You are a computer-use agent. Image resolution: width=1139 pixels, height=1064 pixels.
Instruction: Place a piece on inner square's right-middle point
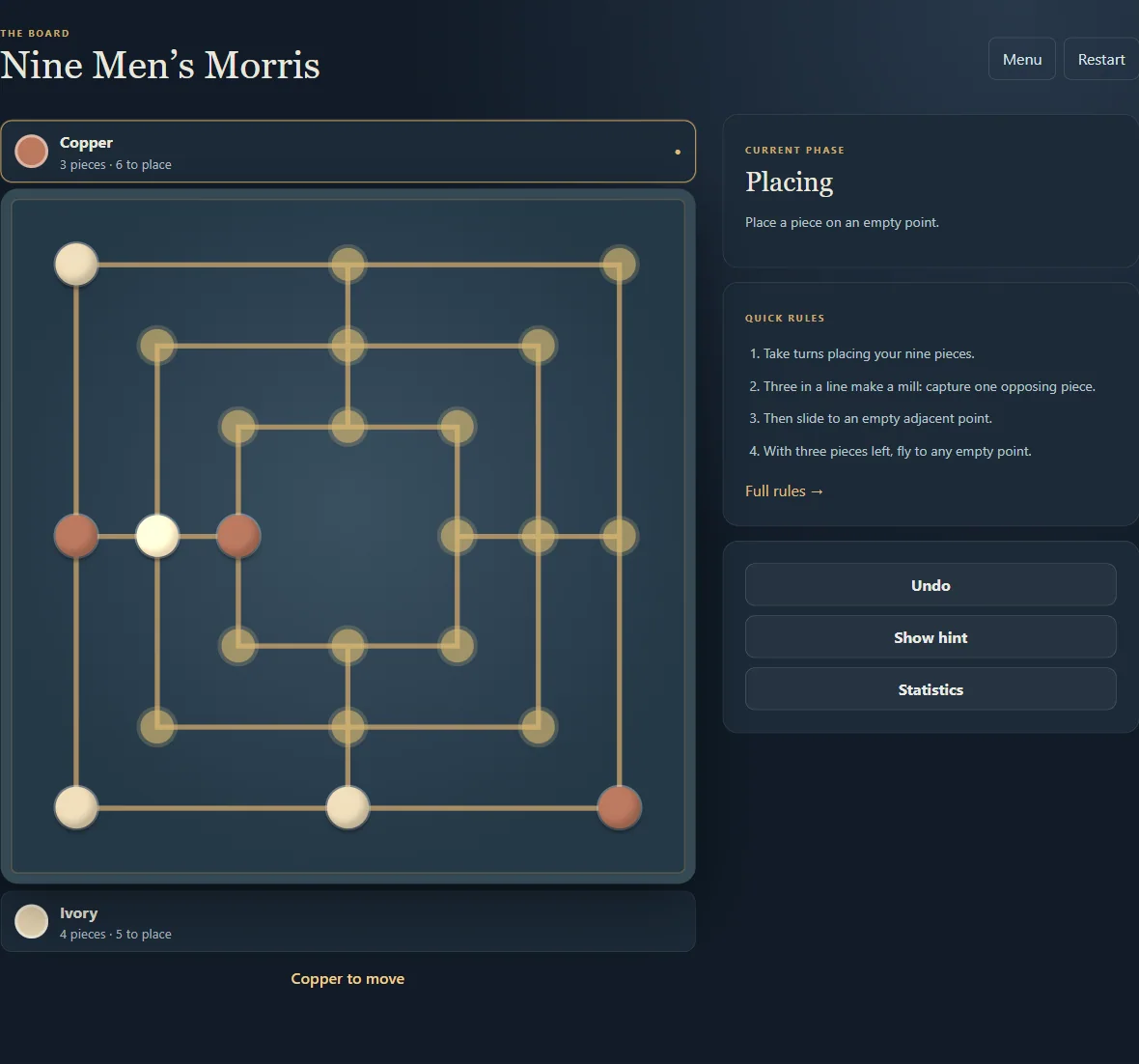tap(457, 537)
